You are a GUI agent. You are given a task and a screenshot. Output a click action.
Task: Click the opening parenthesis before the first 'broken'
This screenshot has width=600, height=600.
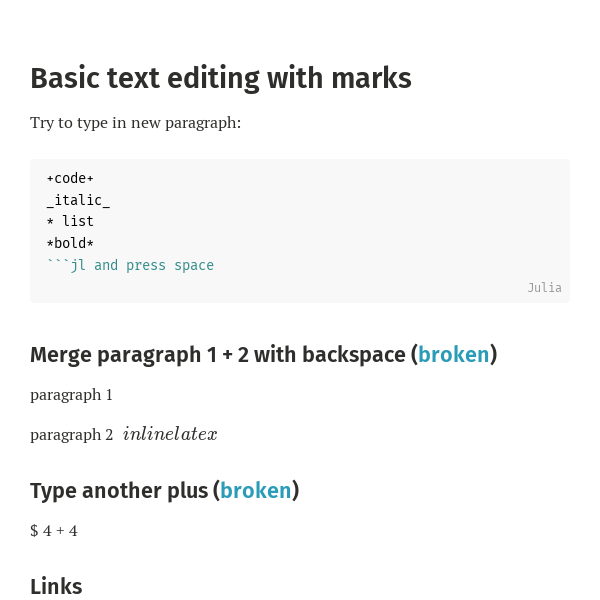pos(414,355)
